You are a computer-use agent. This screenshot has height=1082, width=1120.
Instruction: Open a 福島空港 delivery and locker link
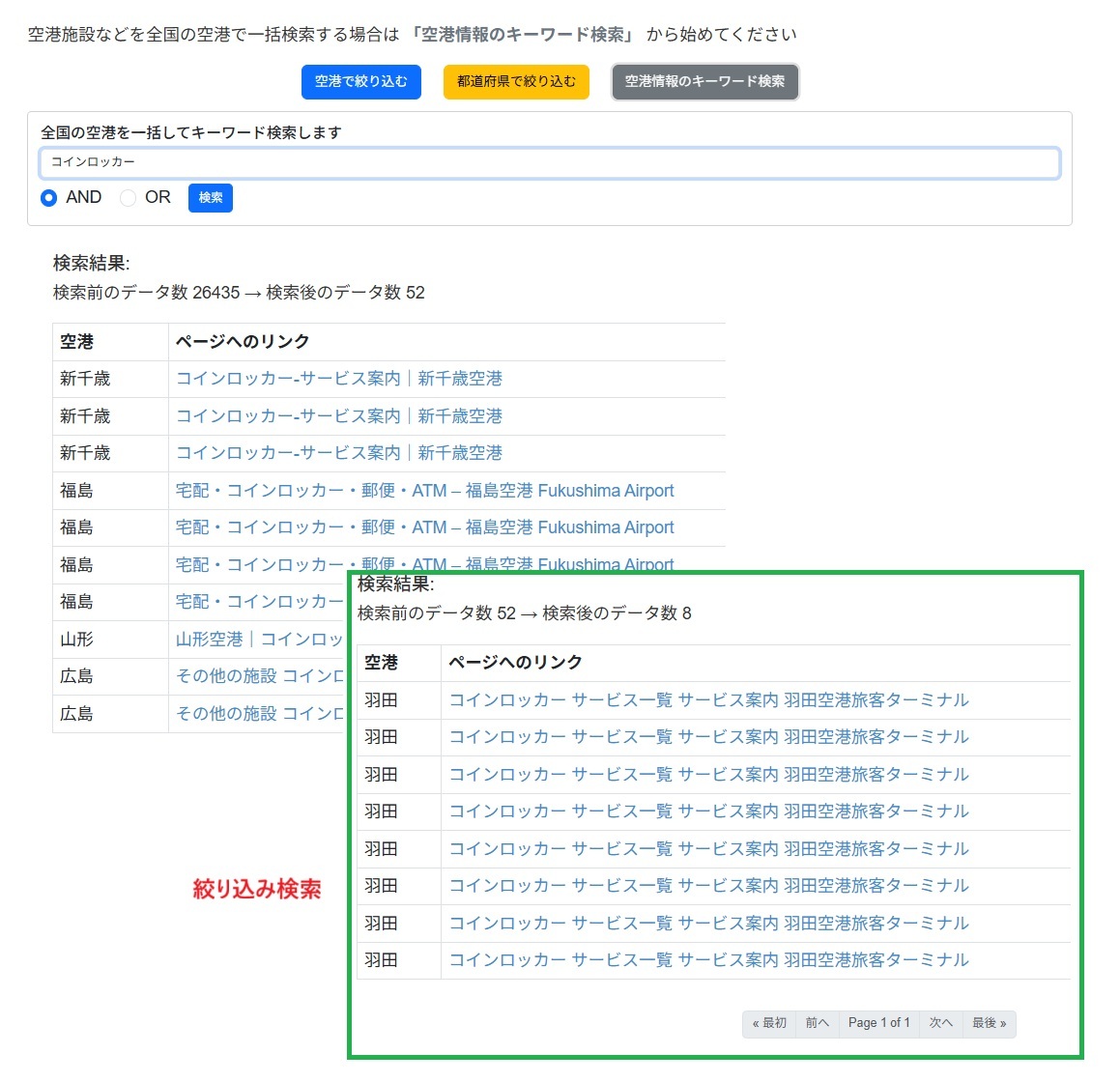point(425,490)
